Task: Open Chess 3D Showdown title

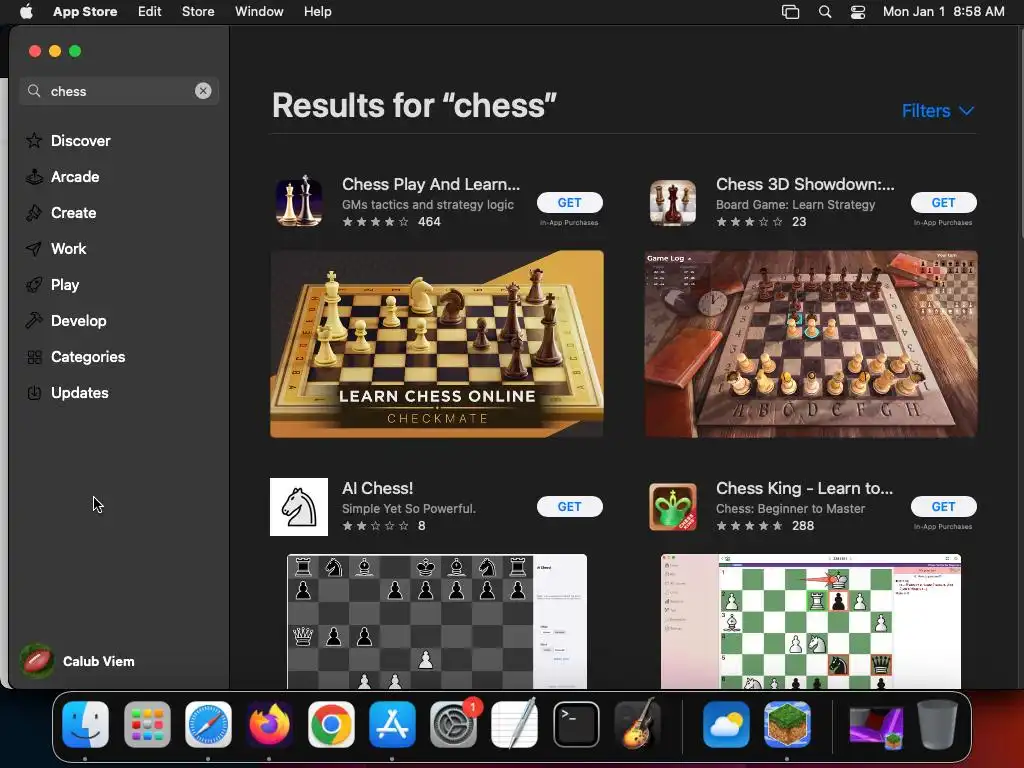Action: (x=805, y=184)
